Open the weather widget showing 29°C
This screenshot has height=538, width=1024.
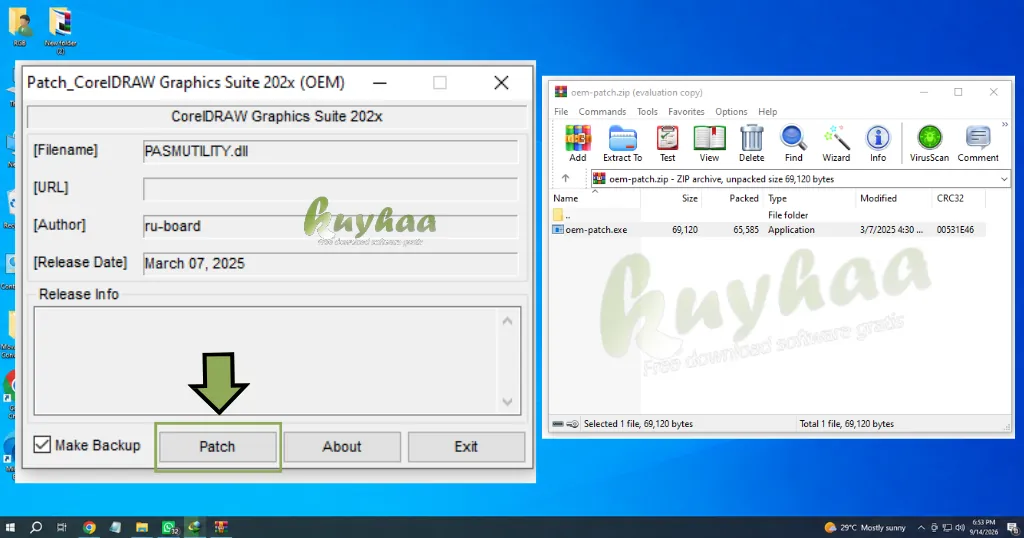[x=865, y=528]
